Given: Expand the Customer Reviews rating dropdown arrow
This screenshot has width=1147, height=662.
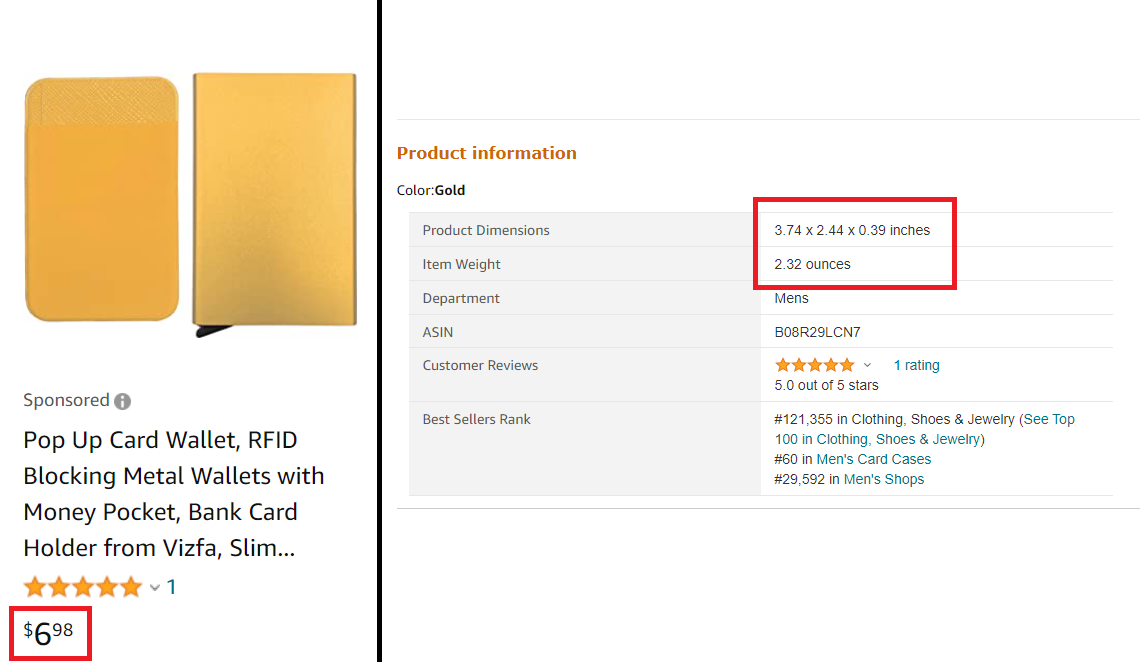Looking at the screenshot, I should (867, 365).
